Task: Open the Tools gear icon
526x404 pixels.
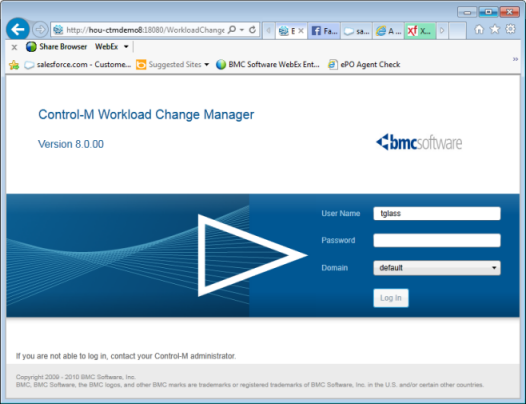Action: tap(510, 29)
